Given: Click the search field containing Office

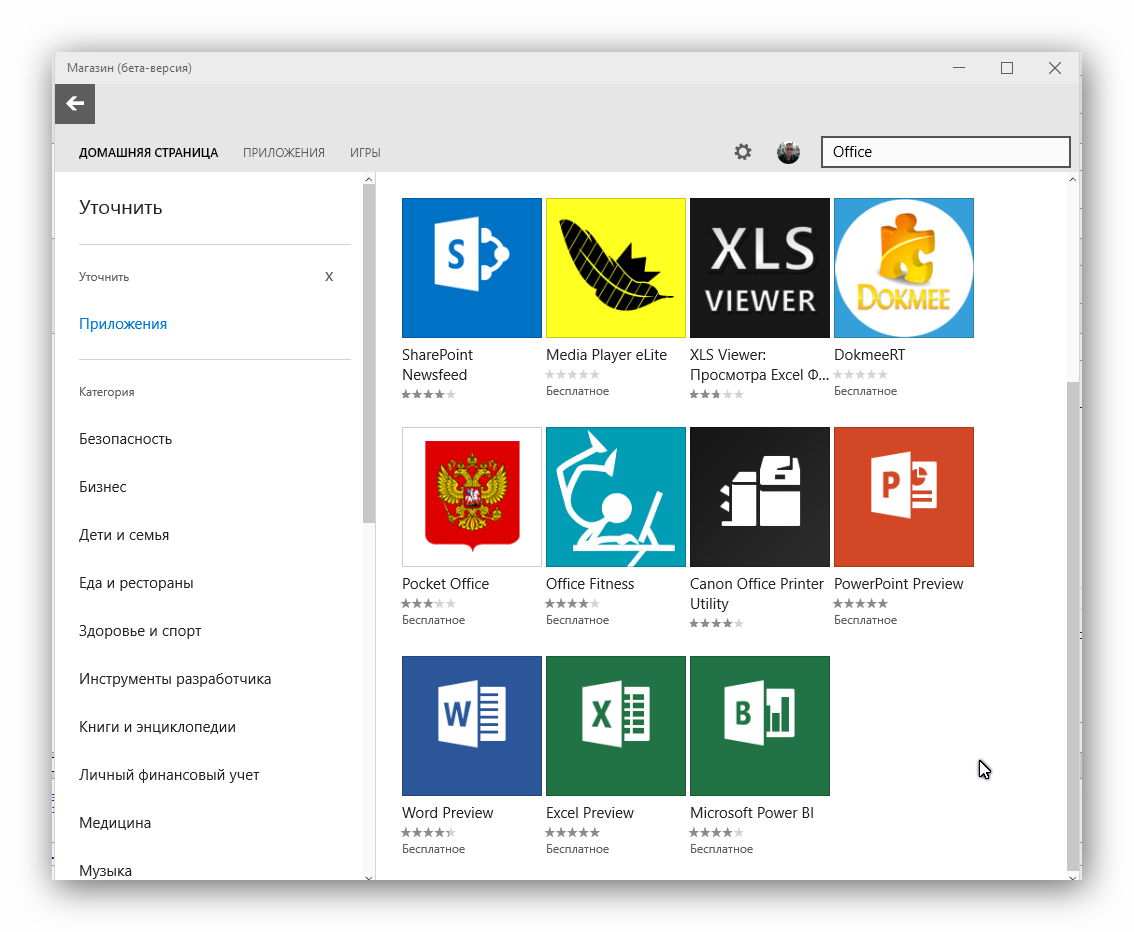Looking at the screenshot, I should (x=945, y=152).
